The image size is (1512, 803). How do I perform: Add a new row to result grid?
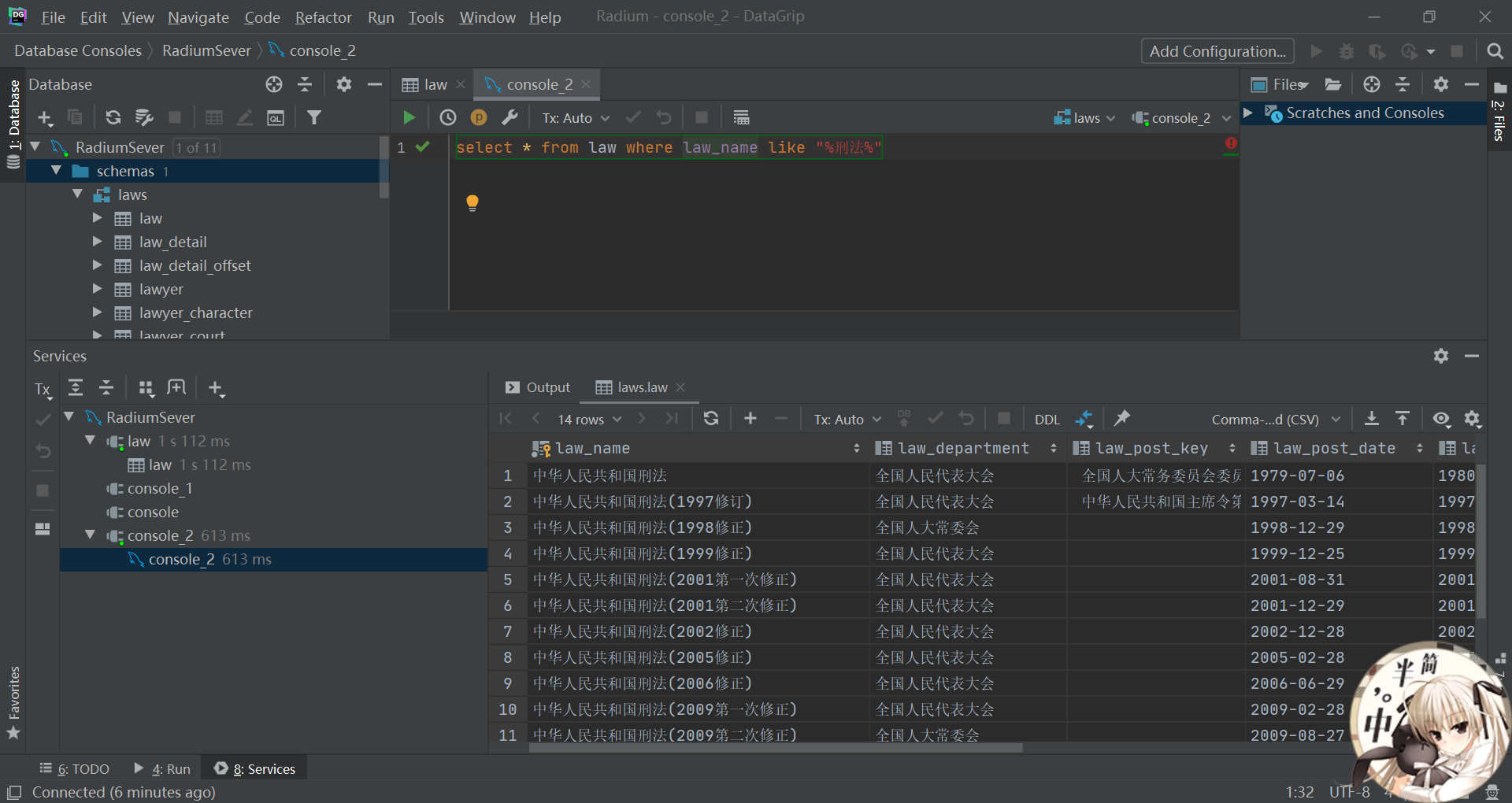pyautogui.click(x=750, y=419)
